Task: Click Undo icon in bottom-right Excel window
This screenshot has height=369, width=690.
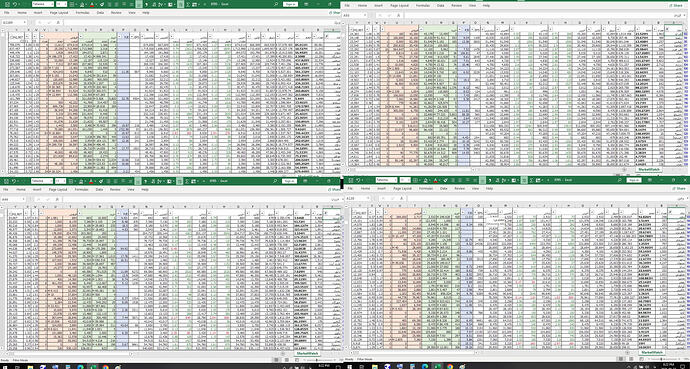Action: click(358, 180)
